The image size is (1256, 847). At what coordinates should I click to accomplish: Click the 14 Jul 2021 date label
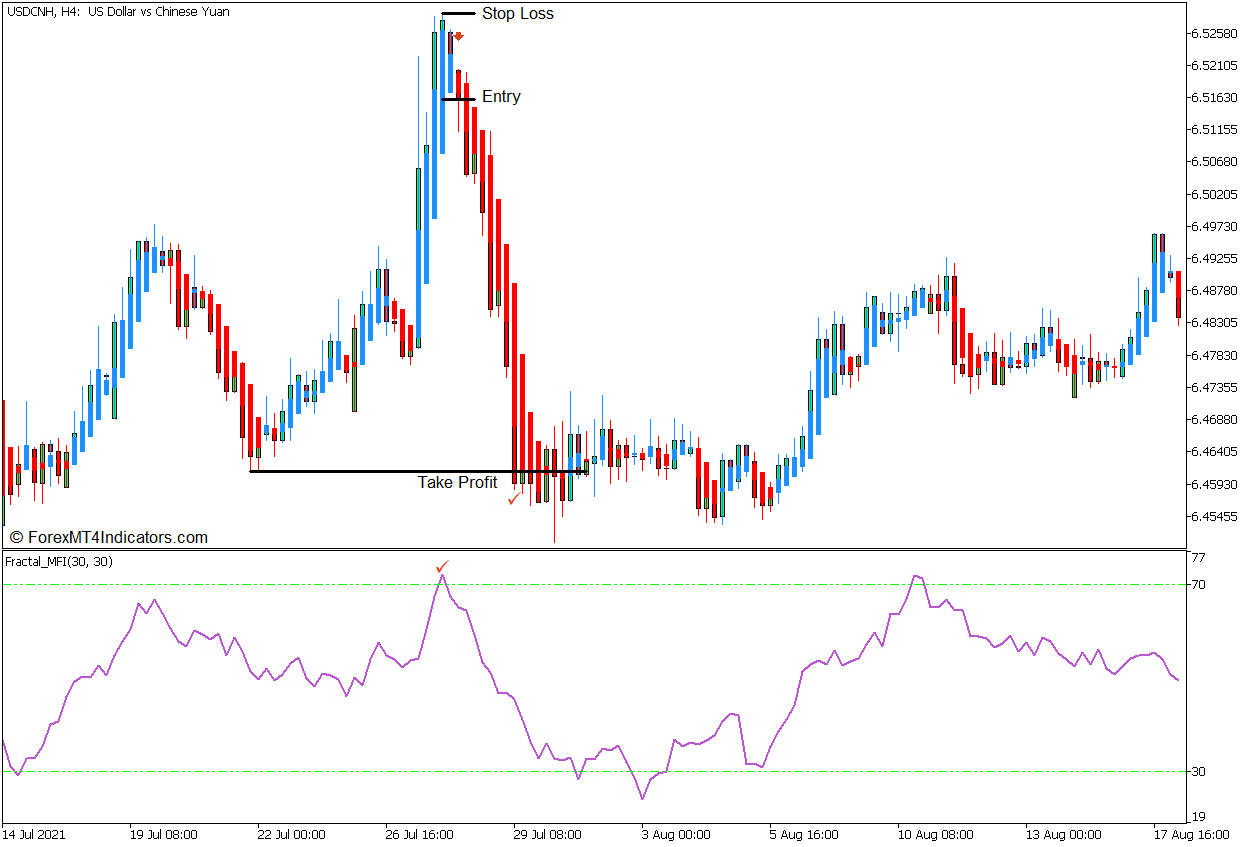[34, 834]
